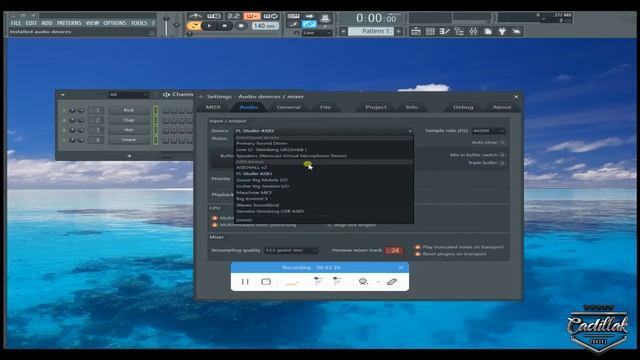Open the playlist view icon
This screenshot has width=640, height=360.
[416, 31]
